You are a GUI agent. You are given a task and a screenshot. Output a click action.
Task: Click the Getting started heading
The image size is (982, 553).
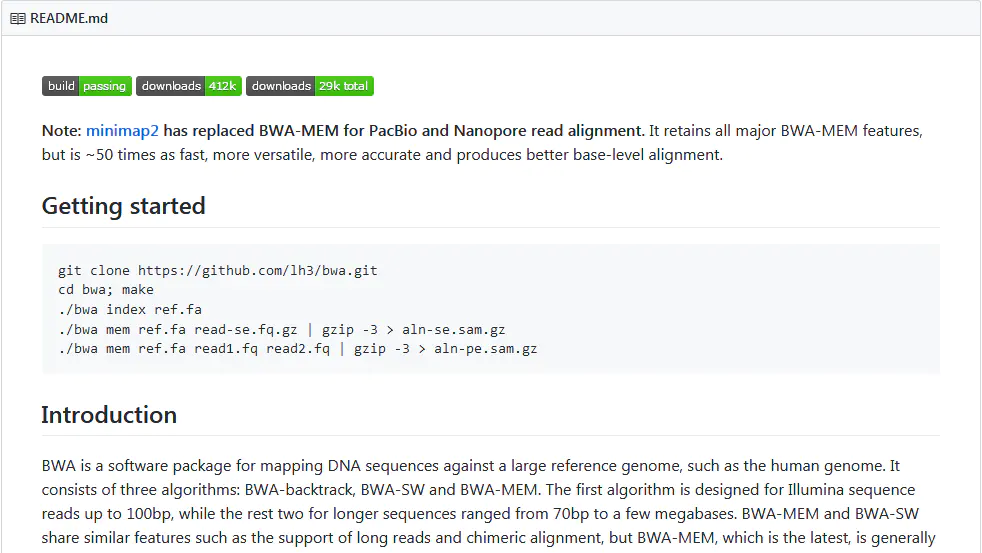(123, 206)
